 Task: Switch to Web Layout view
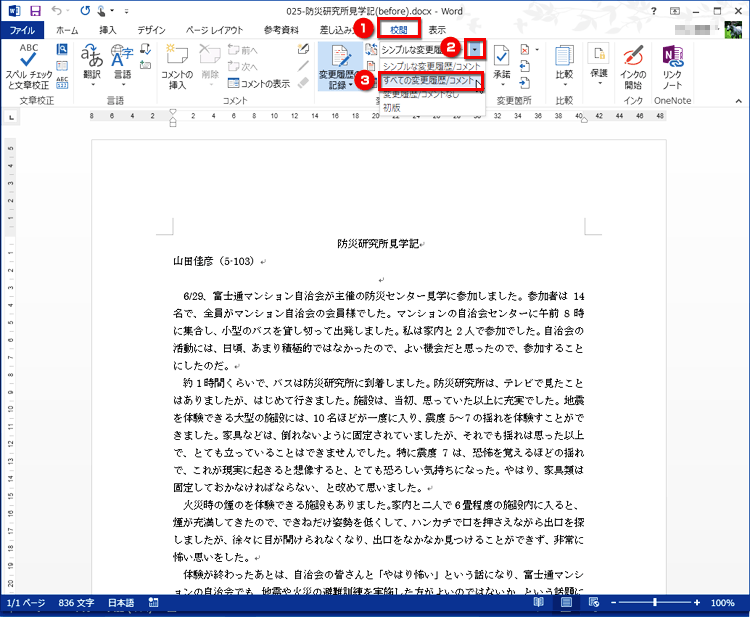(x=594, y=602)
